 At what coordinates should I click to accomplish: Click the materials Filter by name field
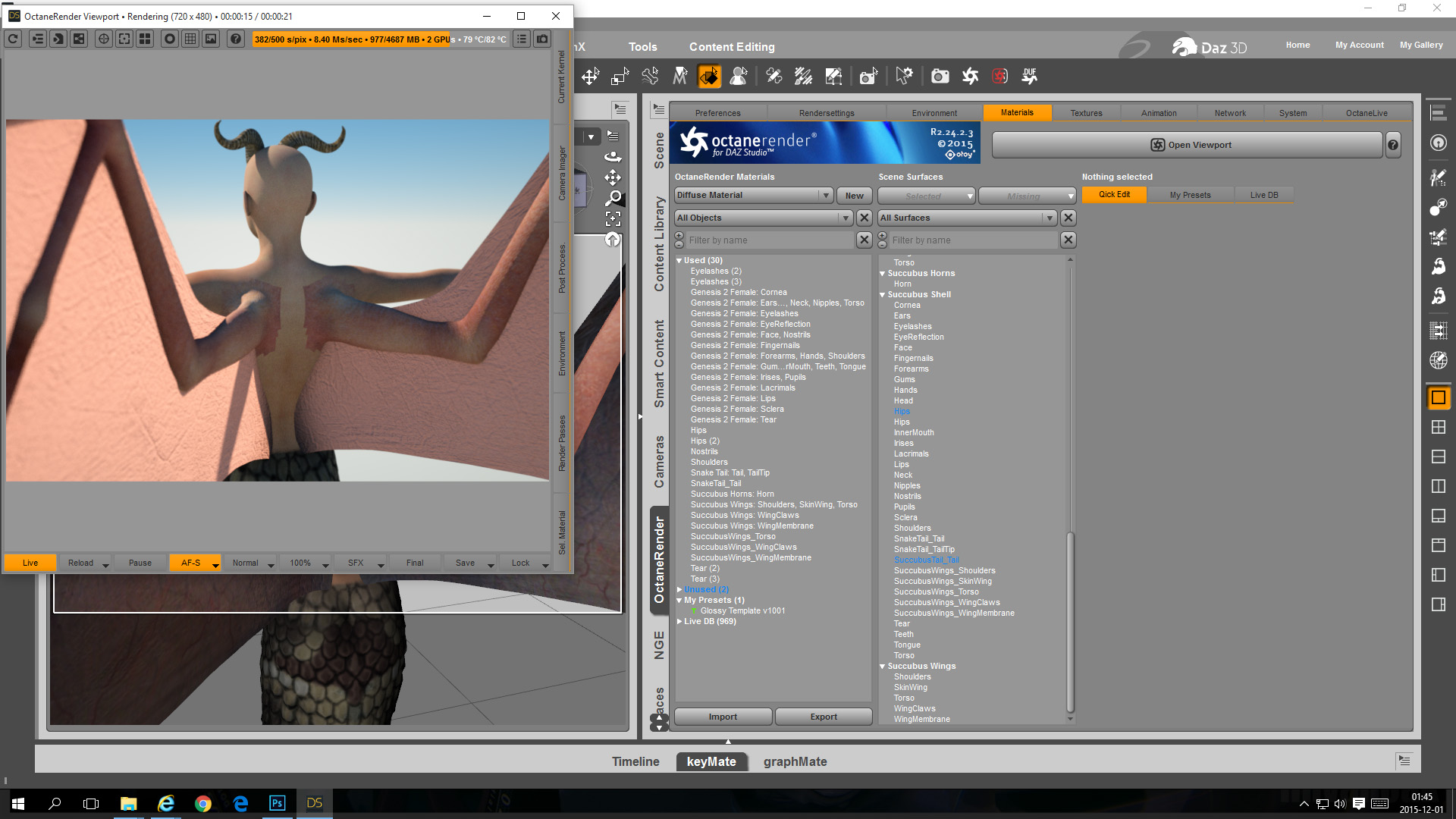(x=769, y=240)
